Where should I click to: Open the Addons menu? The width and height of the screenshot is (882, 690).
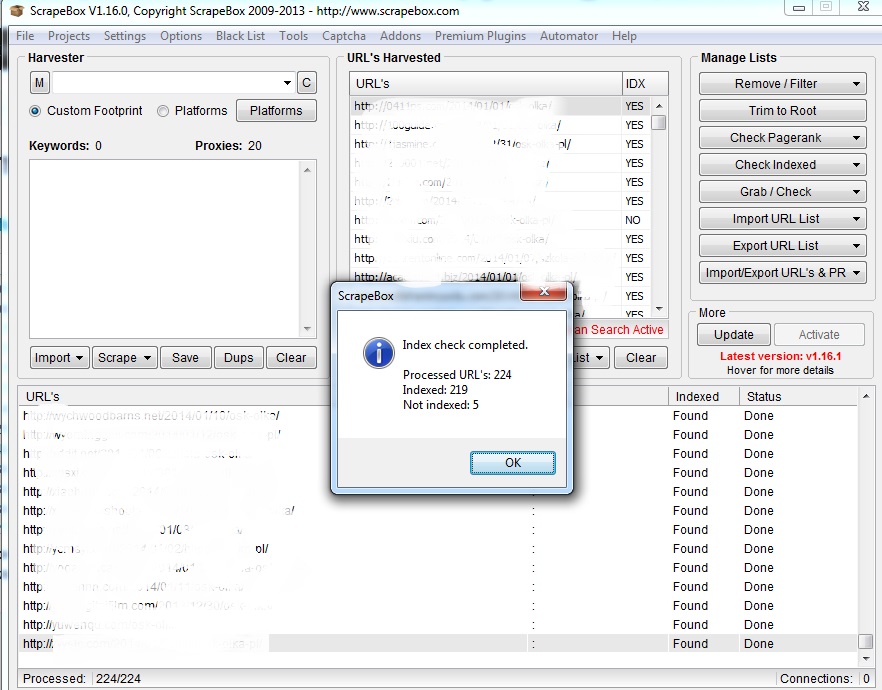(x=400, y=36)
